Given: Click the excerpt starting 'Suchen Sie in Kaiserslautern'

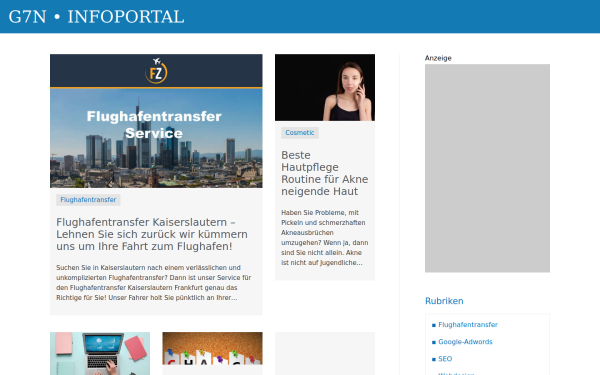Looking at the screenshot, I should point(154,282).
